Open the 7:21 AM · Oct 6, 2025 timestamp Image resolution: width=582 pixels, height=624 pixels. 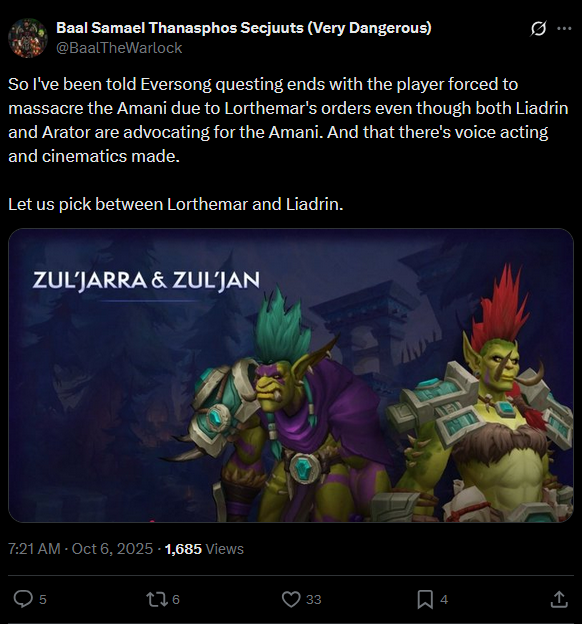point(80,549)
